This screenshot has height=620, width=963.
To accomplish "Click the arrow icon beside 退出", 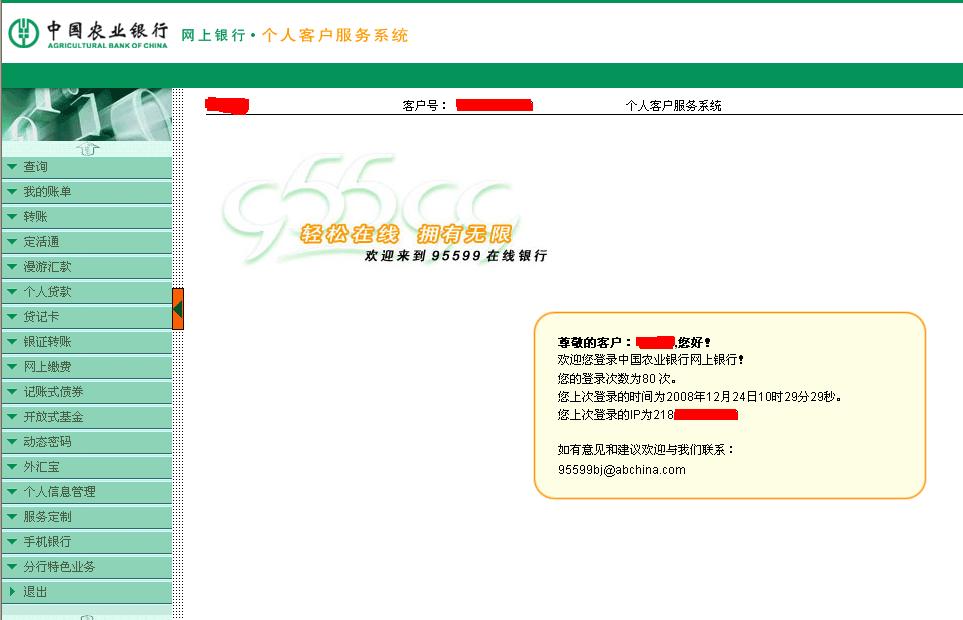I will click(12, 592).
